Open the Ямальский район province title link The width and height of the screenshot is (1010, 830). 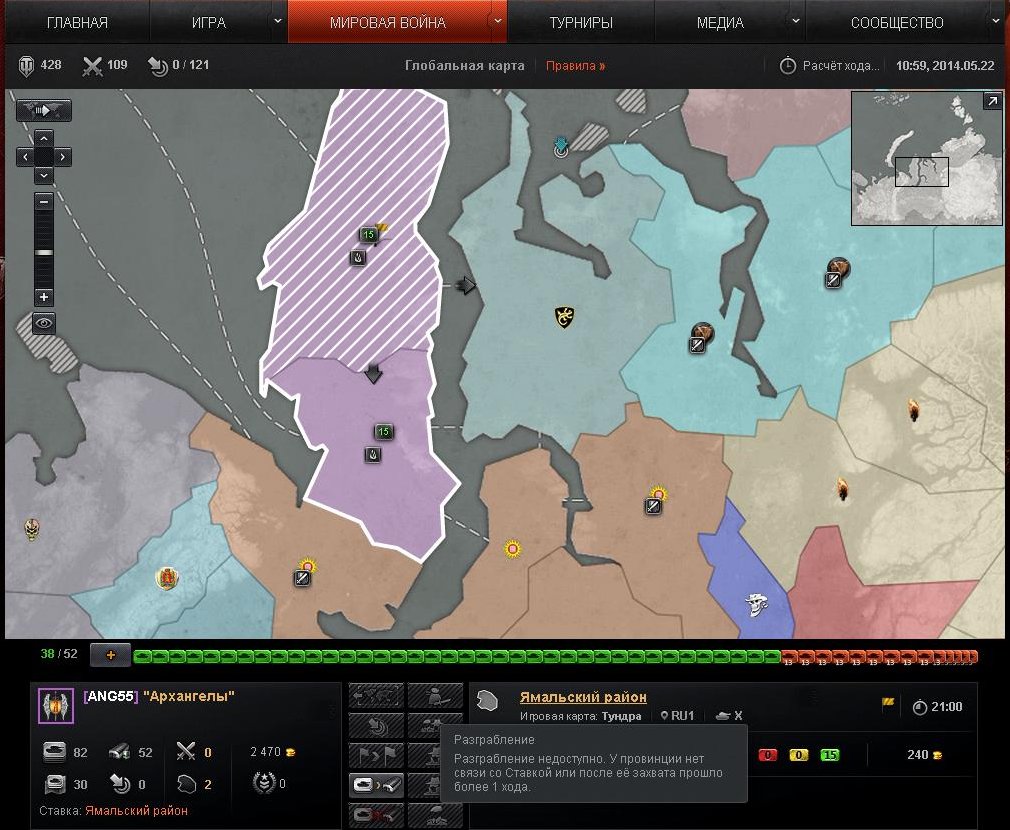pyautogui.click(x=583, y=697)
